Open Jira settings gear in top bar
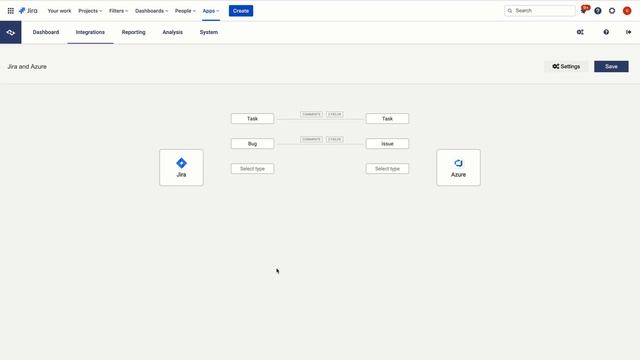Image resolution: width=640 pixels, height=360 pixels. [x=612, y=11]
